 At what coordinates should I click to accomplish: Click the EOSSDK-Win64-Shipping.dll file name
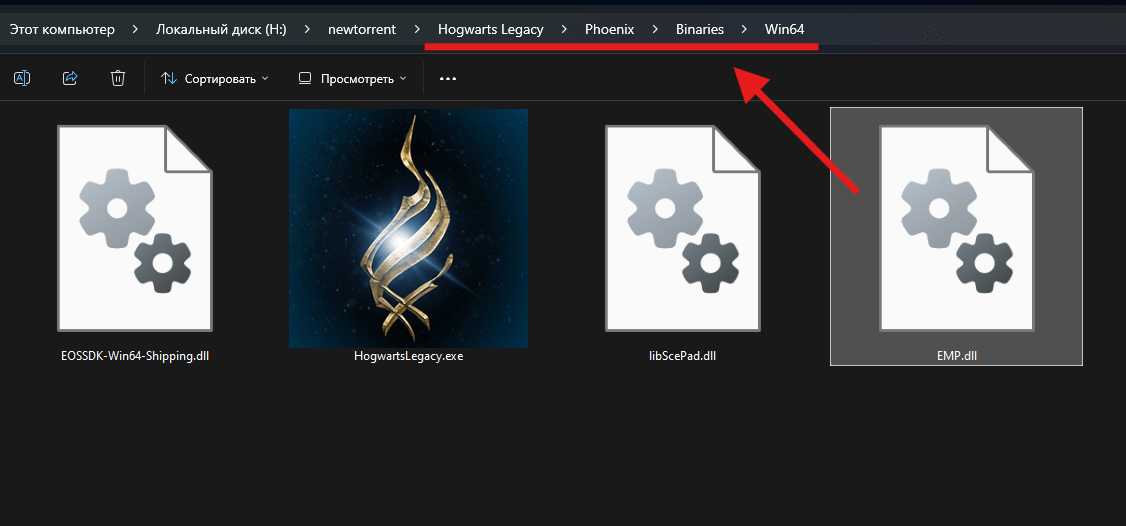coord(135,356)
